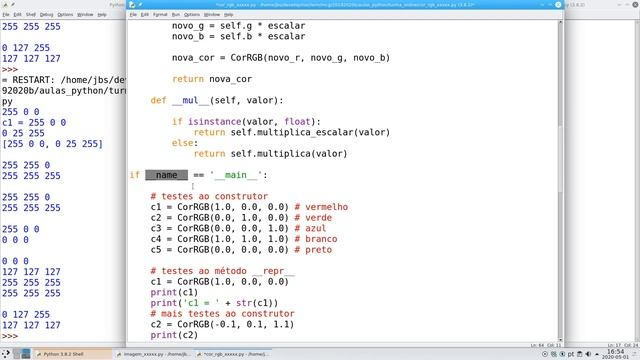Open the volume control in system tray
This screenshot has height=360, width=640.
click(588, 354)
